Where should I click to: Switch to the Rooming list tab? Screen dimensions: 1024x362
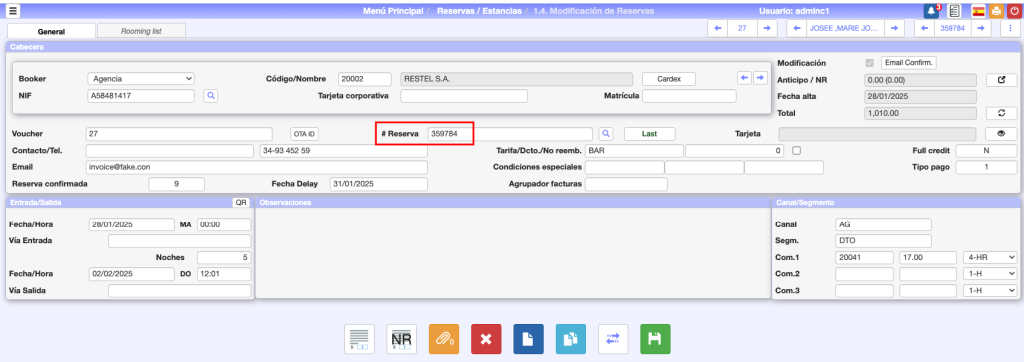[141, 31]
